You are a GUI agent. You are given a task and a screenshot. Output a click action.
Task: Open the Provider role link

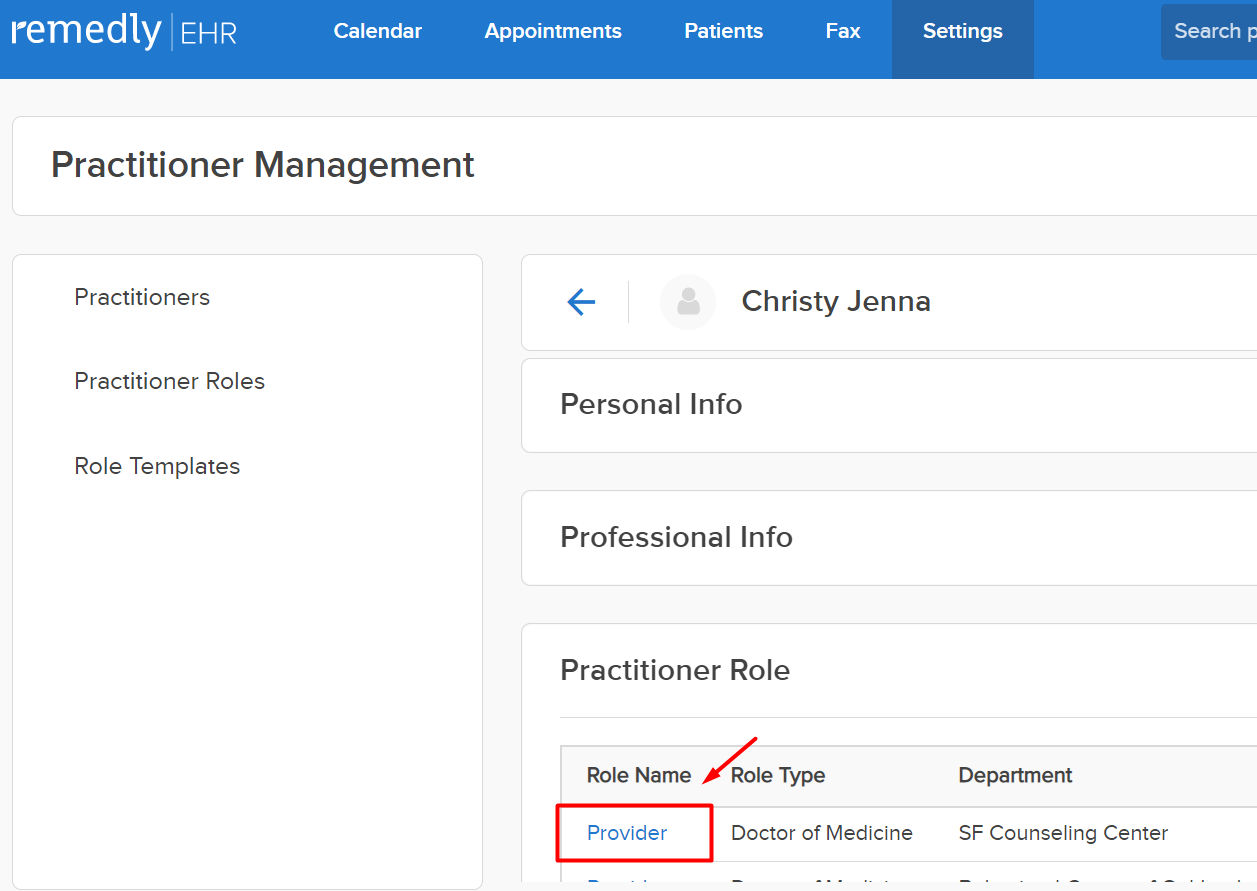tap(627, 833)
